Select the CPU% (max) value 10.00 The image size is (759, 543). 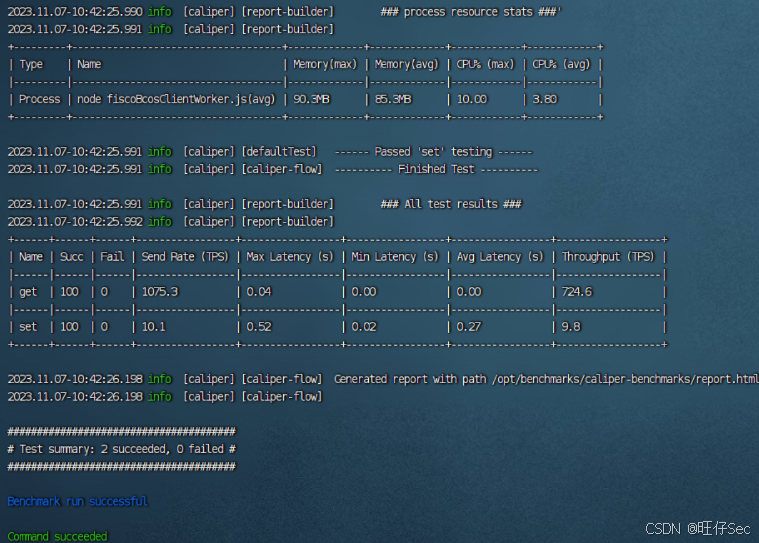[x=472, y=99]
